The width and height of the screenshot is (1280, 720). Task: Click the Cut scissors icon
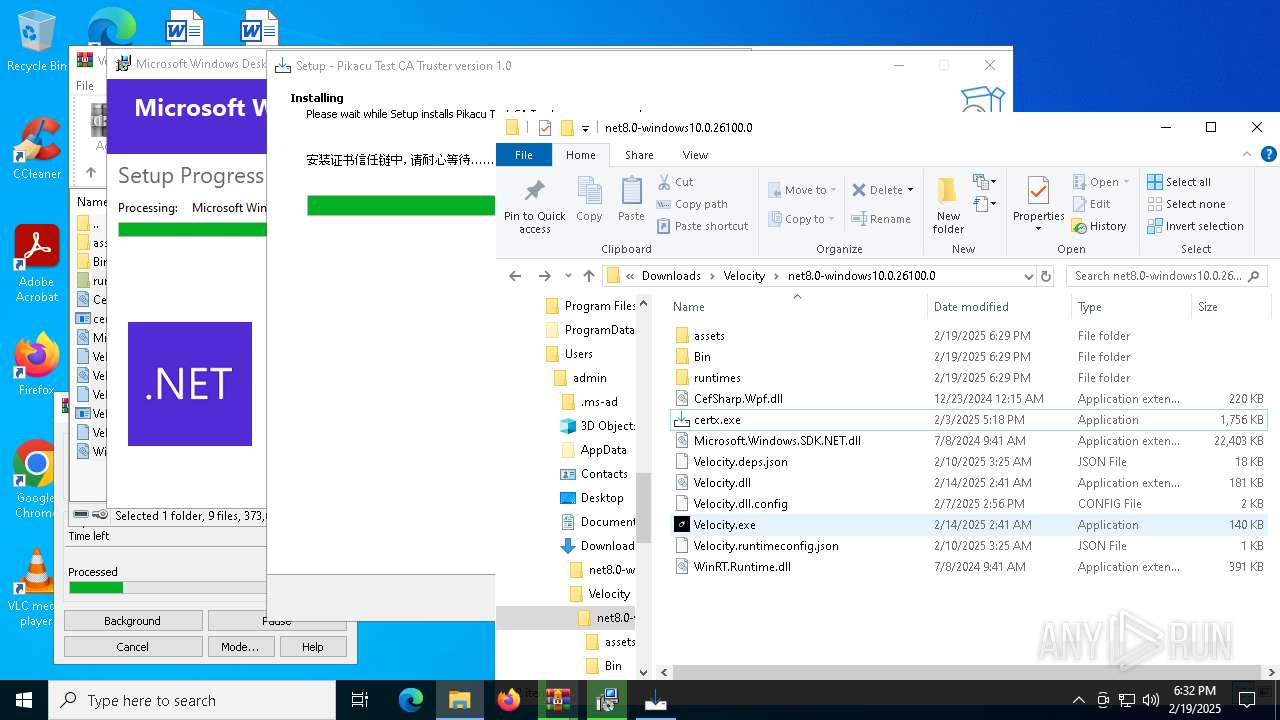[664, 182]
